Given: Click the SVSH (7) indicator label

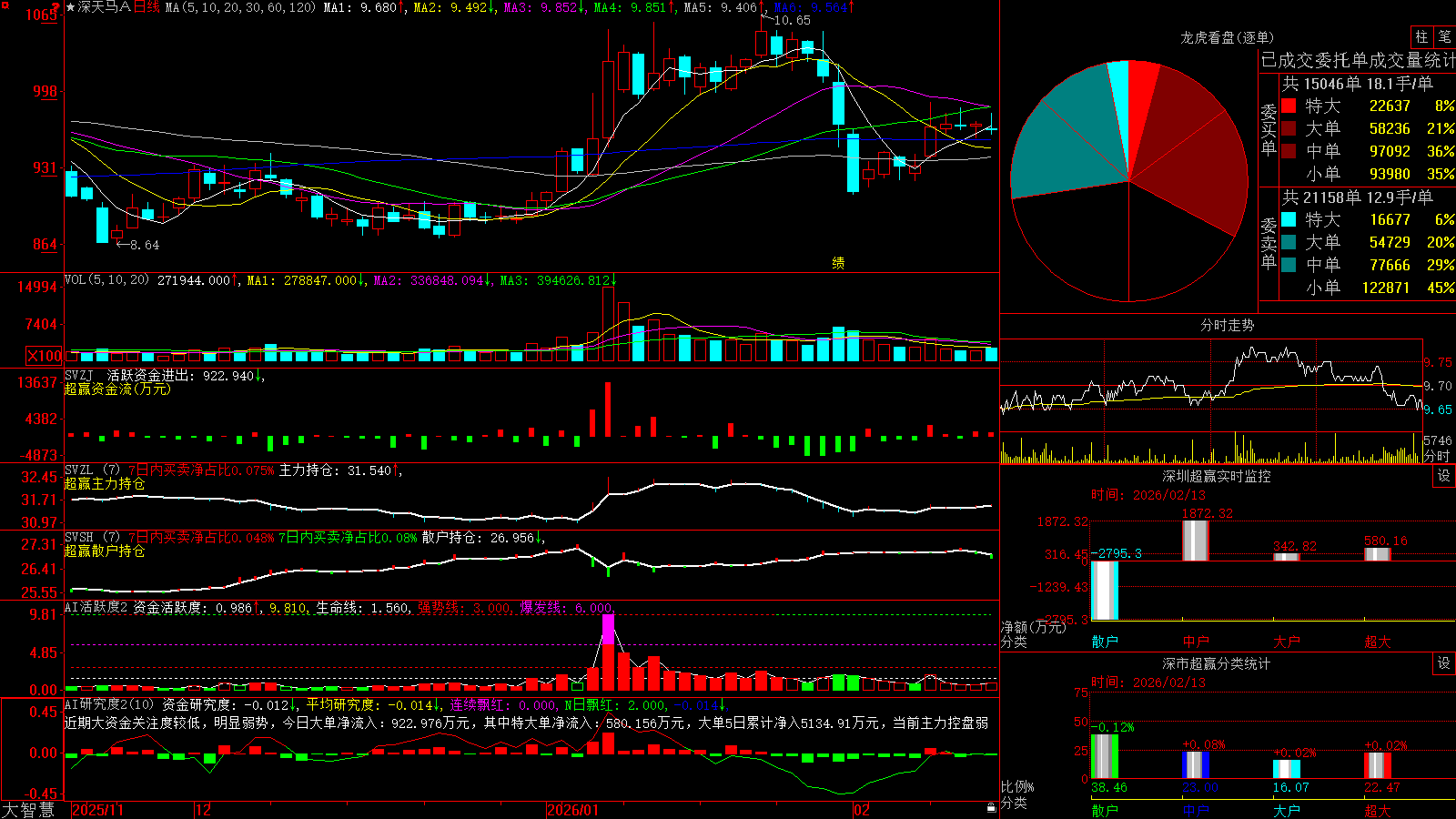Looking at the screenshot, I should click(x=92, y=538).
